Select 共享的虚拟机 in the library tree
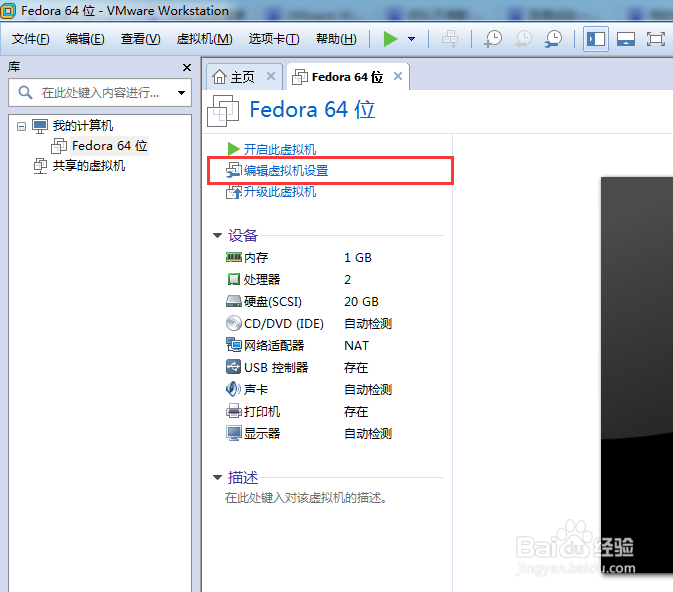The height and width of the screenshot is (592, 673). [x=89, y=166]
